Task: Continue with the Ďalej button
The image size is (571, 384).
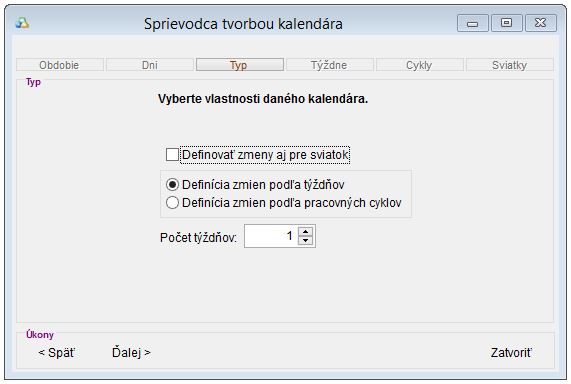Action: 131,352
